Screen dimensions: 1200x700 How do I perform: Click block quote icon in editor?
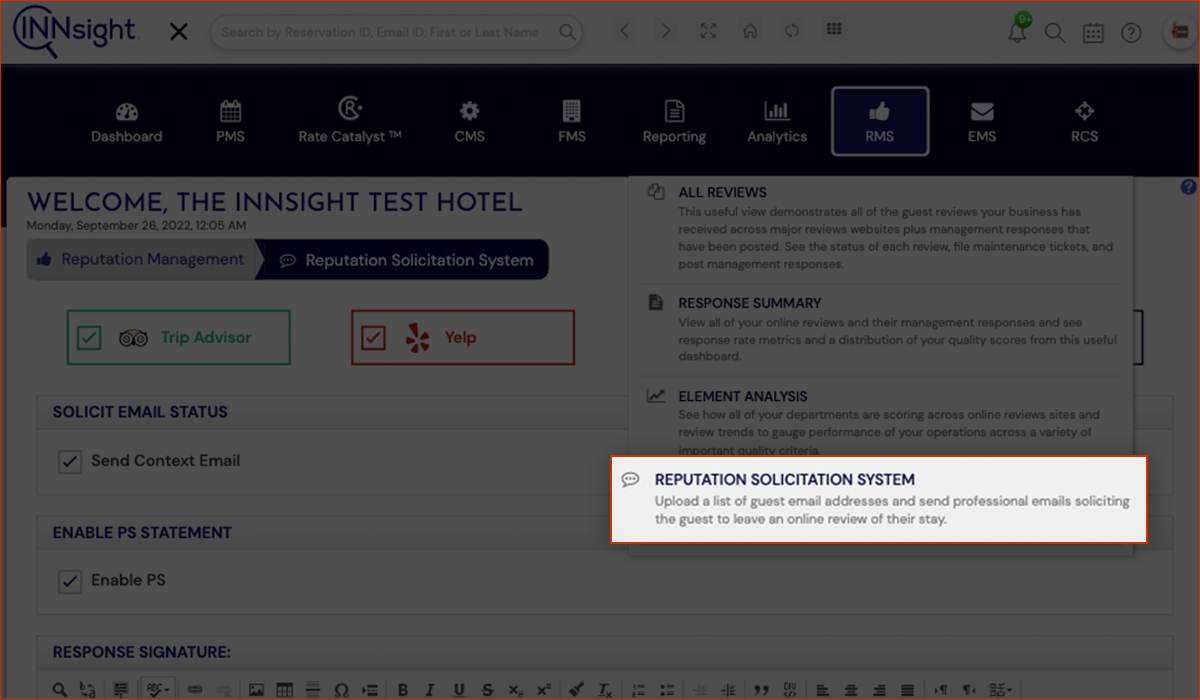(761, 689)
